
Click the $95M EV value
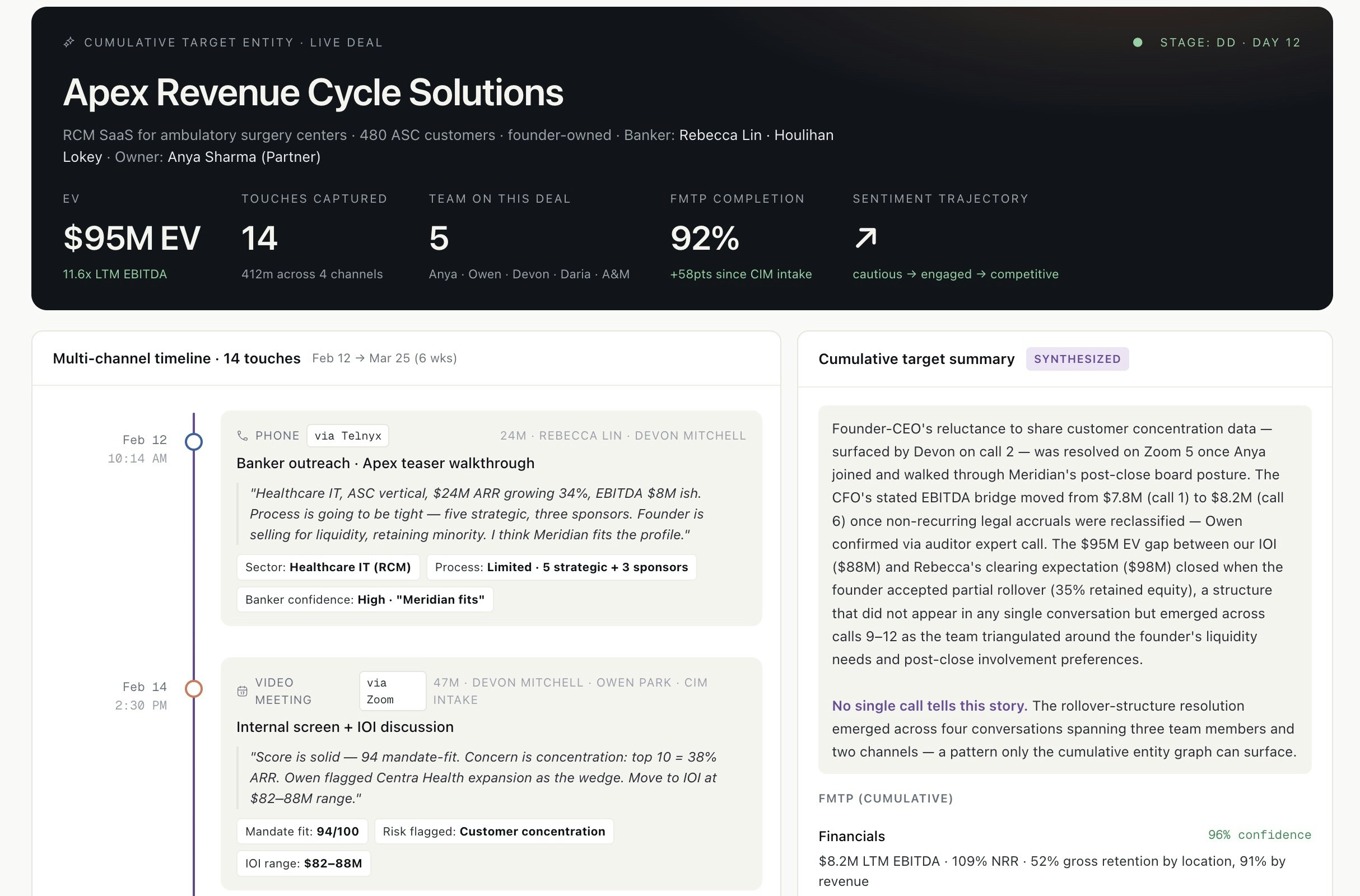click(x=132, y=237)
